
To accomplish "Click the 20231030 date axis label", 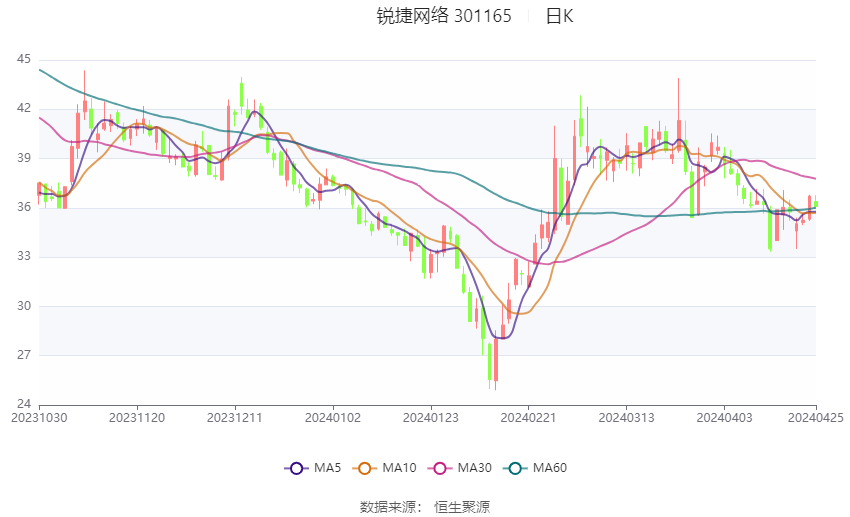I will click(x=39, y=417).
